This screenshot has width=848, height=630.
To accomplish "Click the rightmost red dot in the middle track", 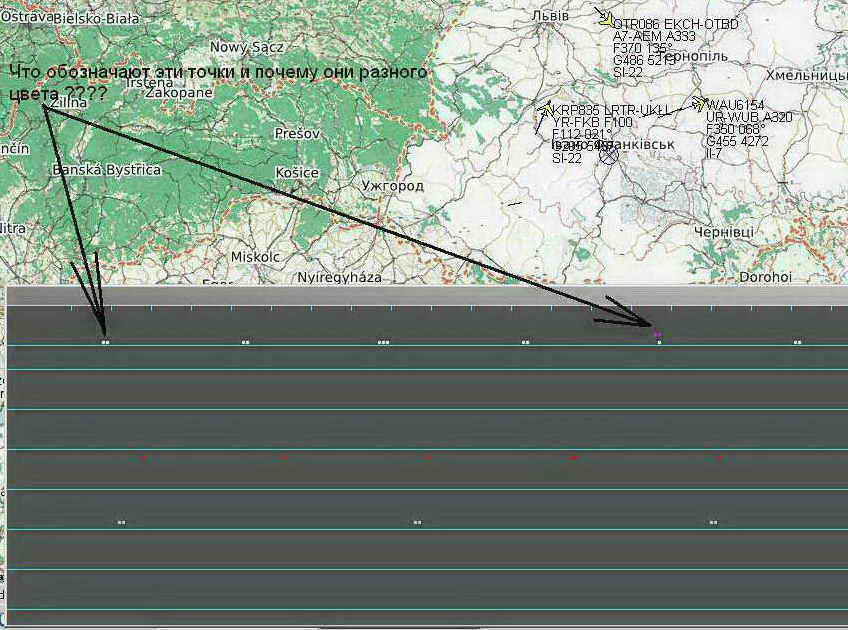I will (x=719, y=457).
